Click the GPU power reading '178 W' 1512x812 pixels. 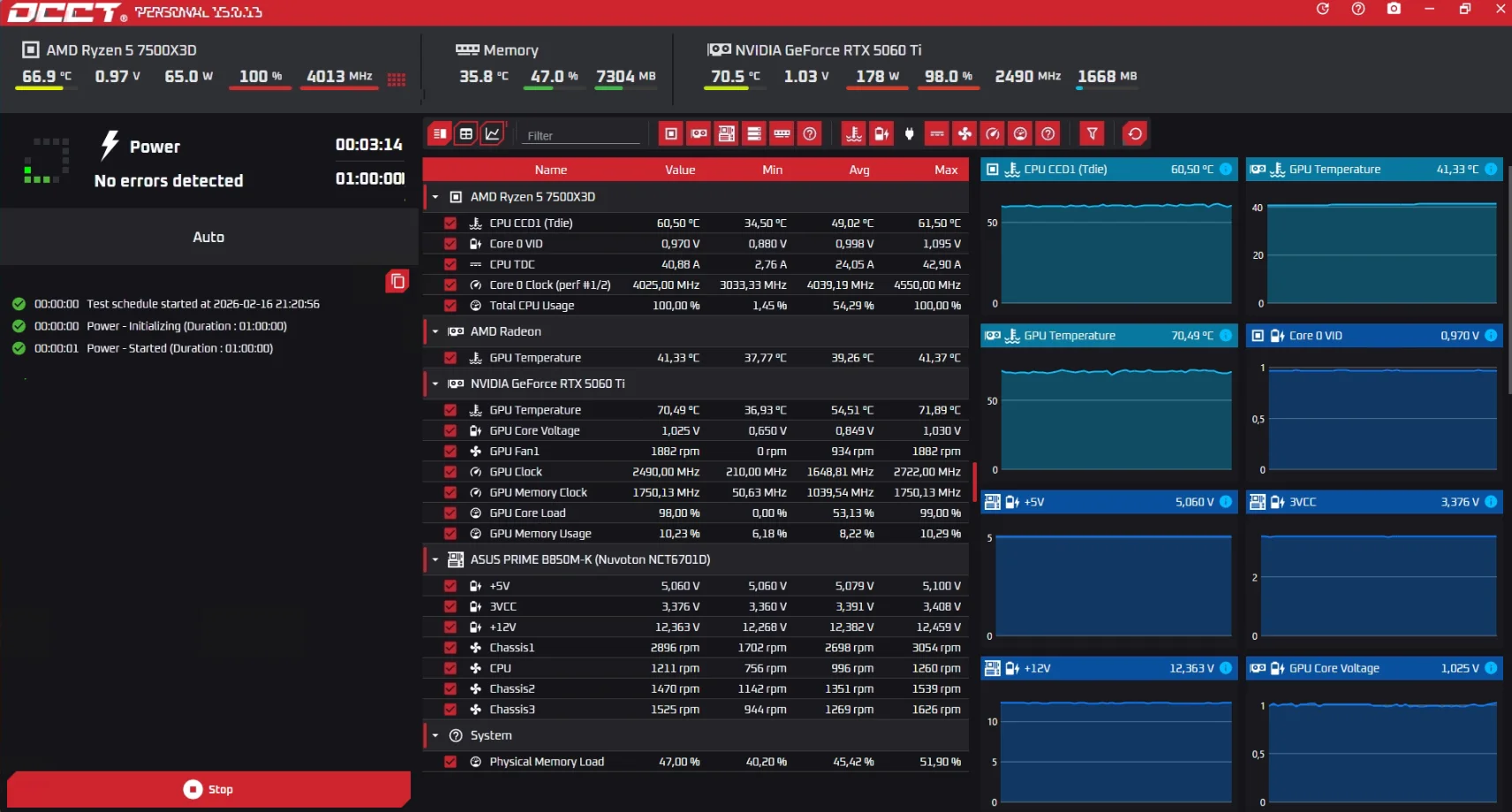pyautogui.click(x=877, y=77)
